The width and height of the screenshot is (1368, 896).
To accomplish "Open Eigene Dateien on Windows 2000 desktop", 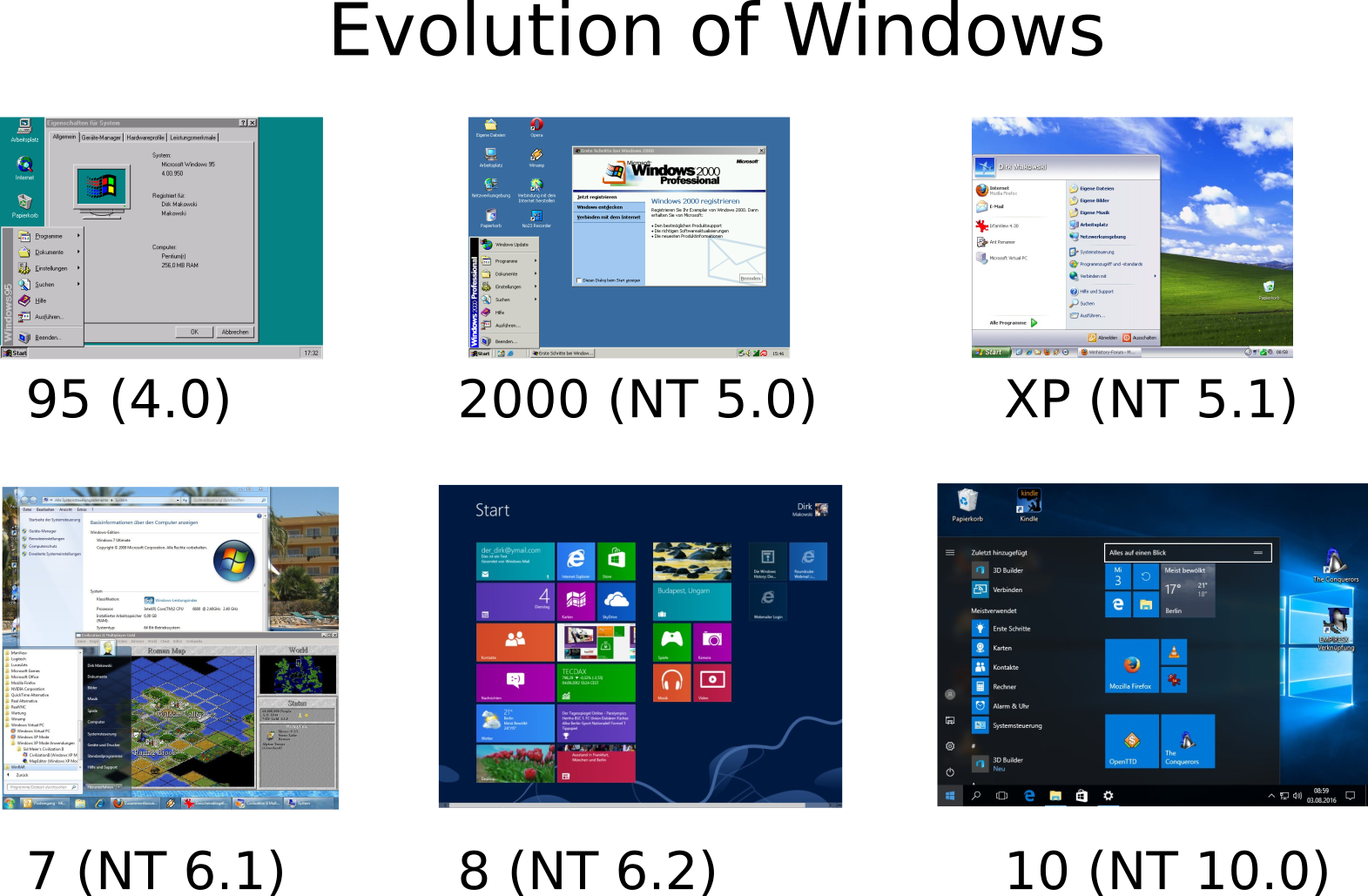I will pos(490,128).
